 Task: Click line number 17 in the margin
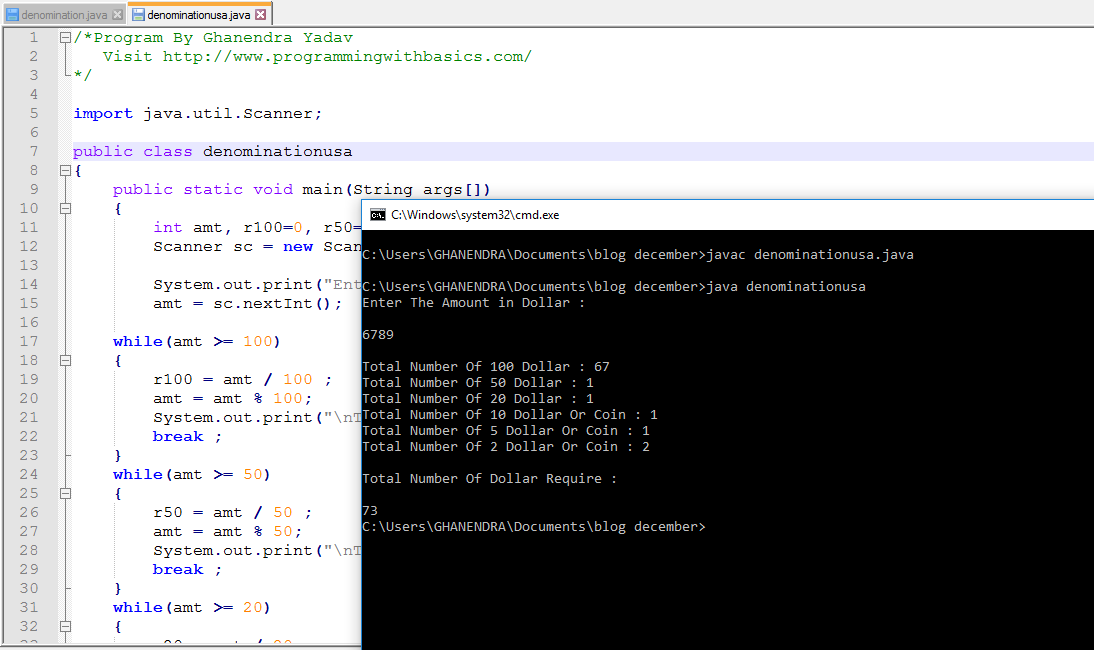click(29, 341)
